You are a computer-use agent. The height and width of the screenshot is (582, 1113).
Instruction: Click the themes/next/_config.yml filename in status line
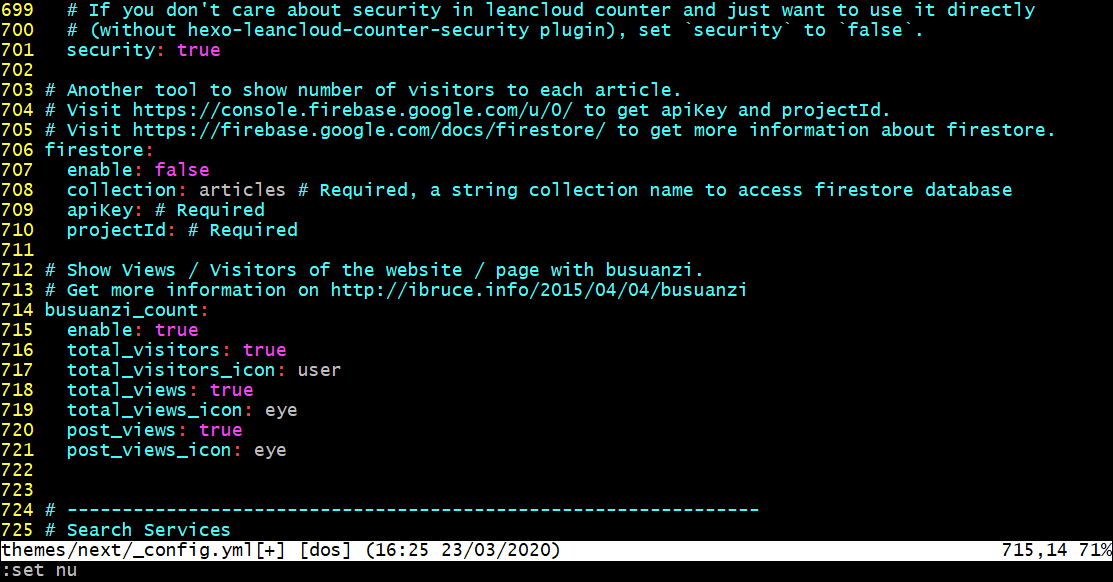[128, 550]
